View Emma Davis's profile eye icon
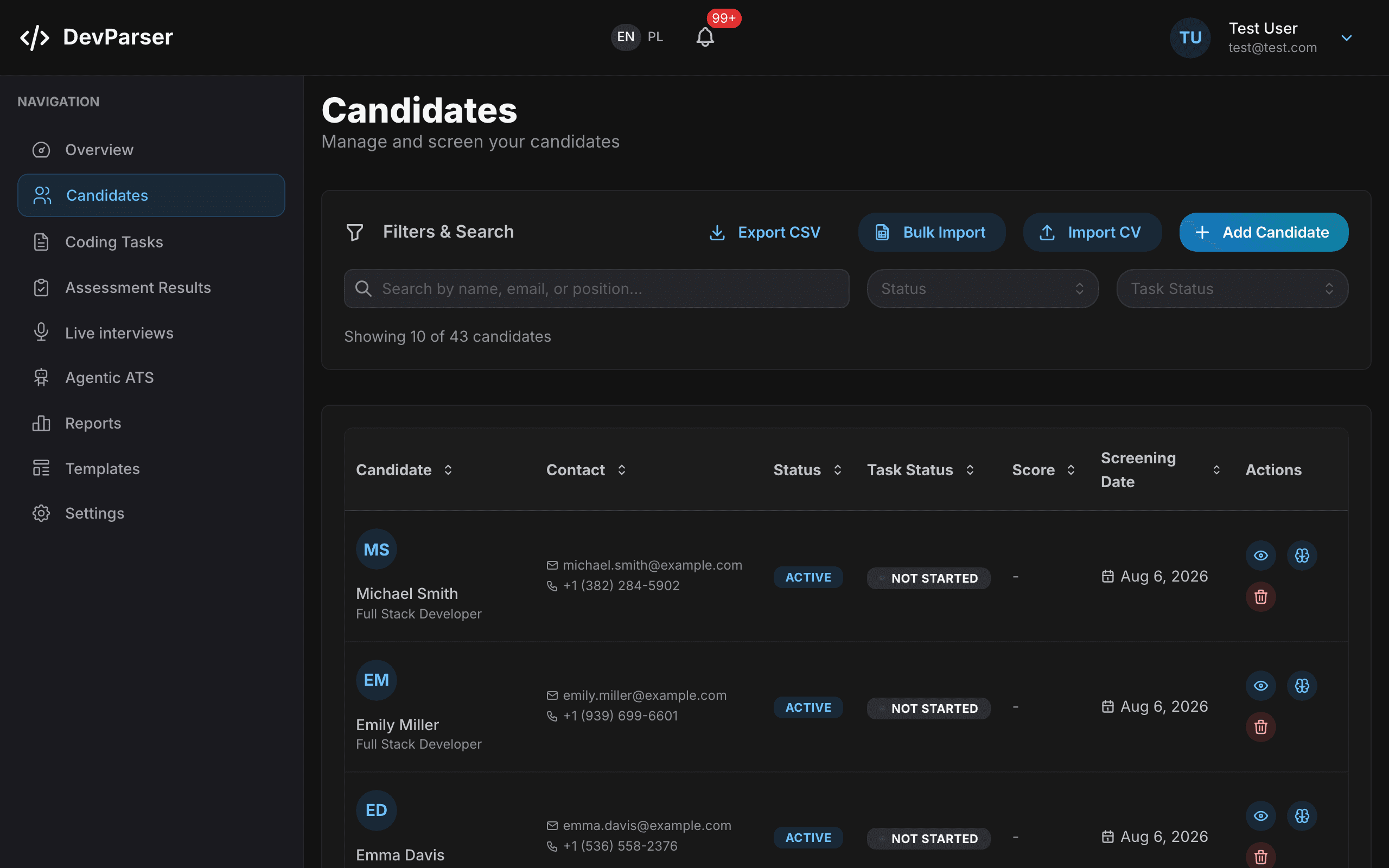The image size is (1389, 868). (x=1260, y=816)
